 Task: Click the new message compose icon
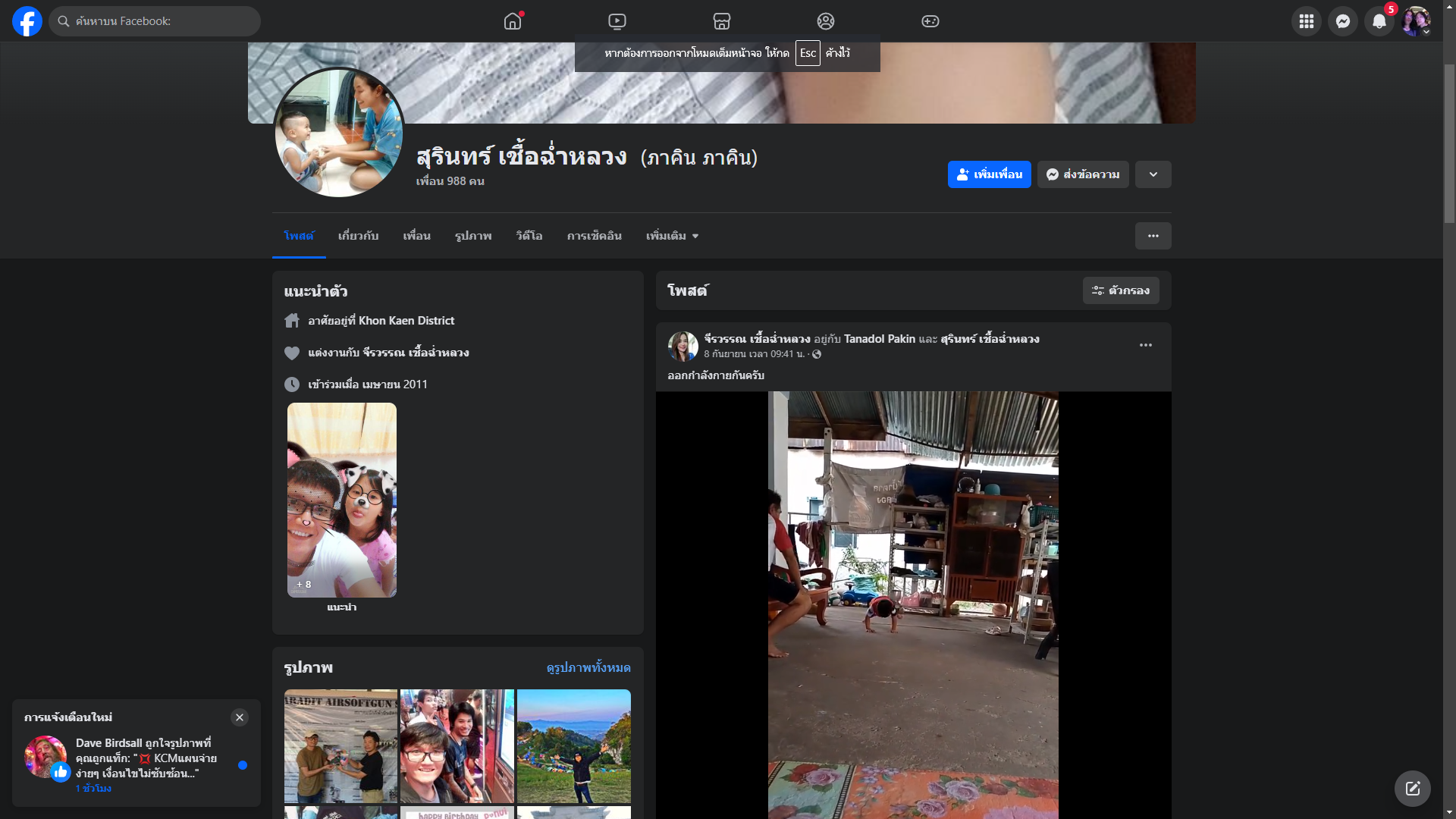(1413, 789)
